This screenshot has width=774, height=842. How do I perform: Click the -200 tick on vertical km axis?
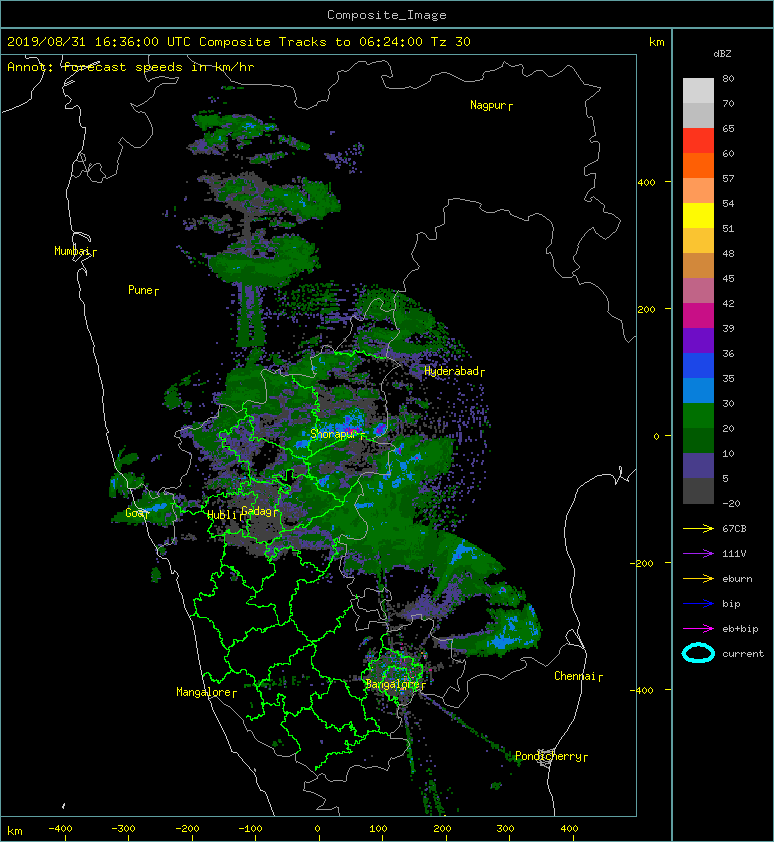point(642,563)
